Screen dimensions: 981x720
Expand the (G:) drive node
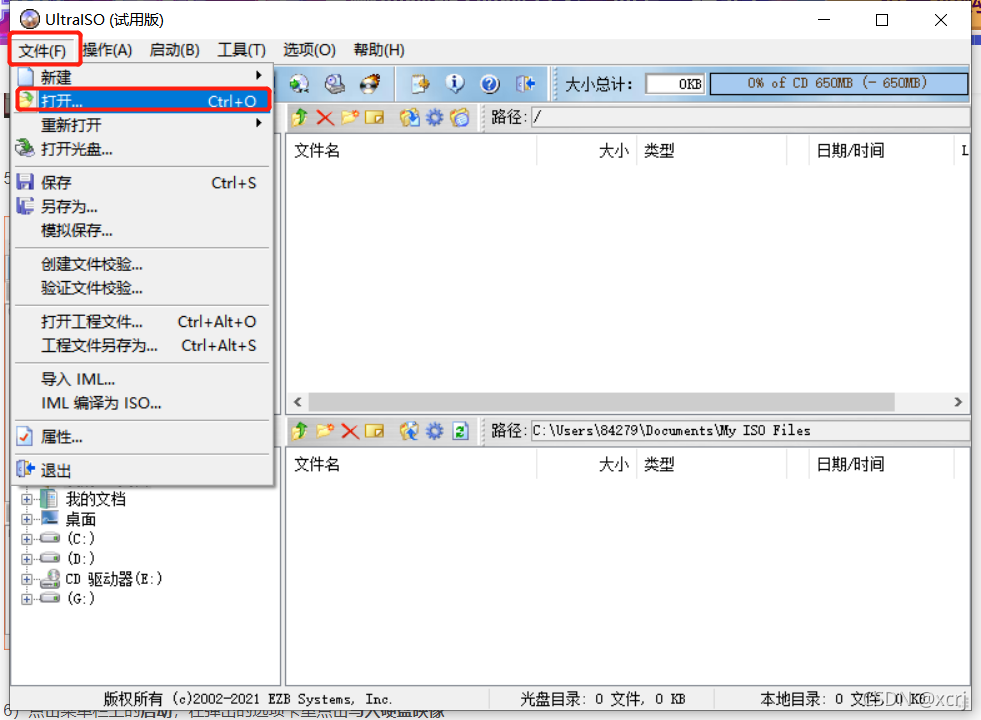click(26, 599)
